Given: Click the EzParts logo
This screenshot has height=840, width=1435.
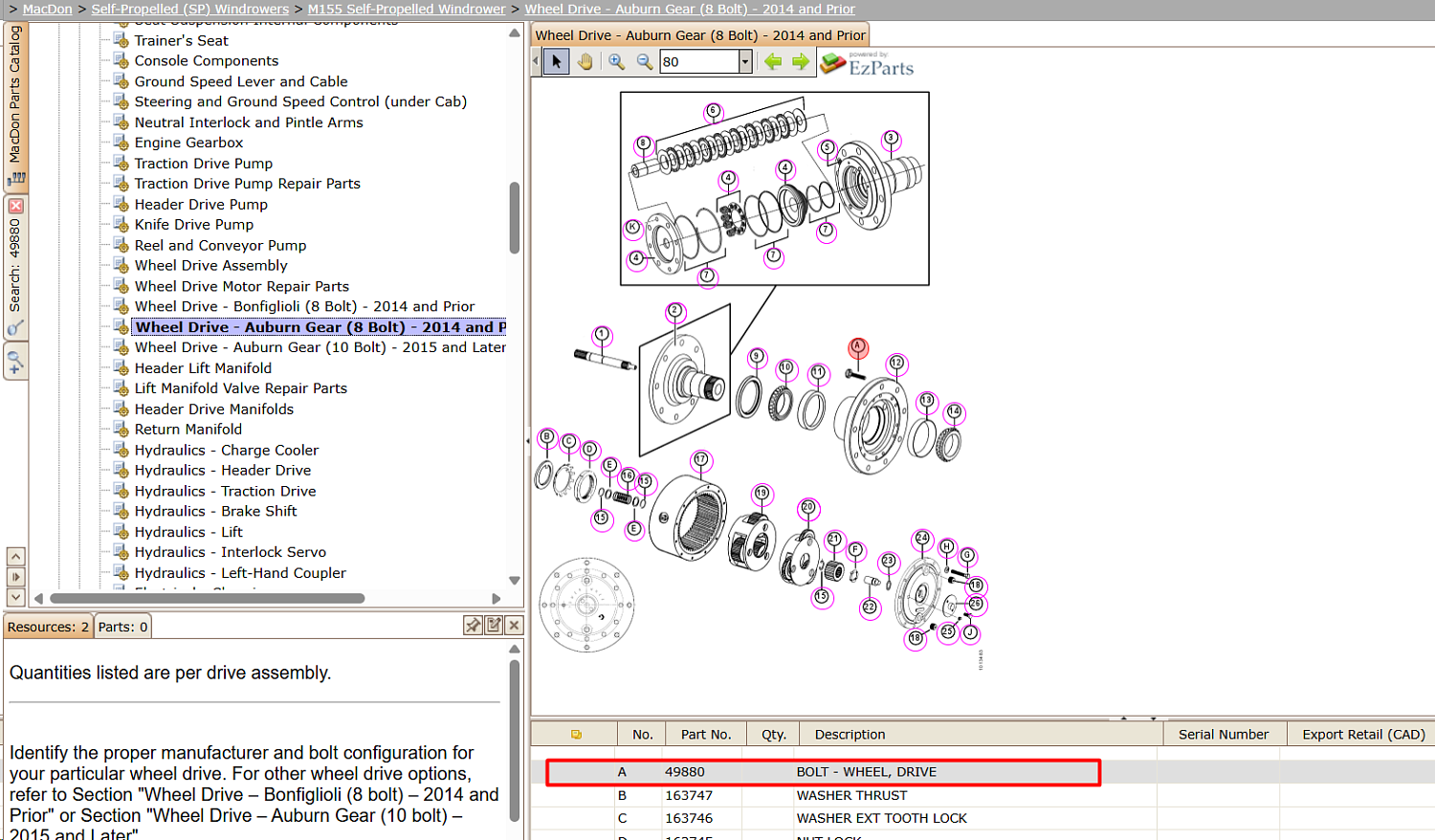Looking at the screenshot, I should (x=867, y=64).
